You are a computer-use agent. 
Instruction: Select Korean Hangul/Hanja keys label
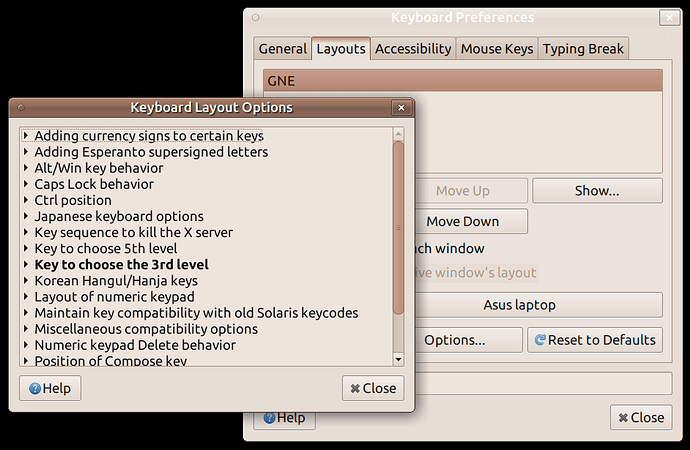116,281
